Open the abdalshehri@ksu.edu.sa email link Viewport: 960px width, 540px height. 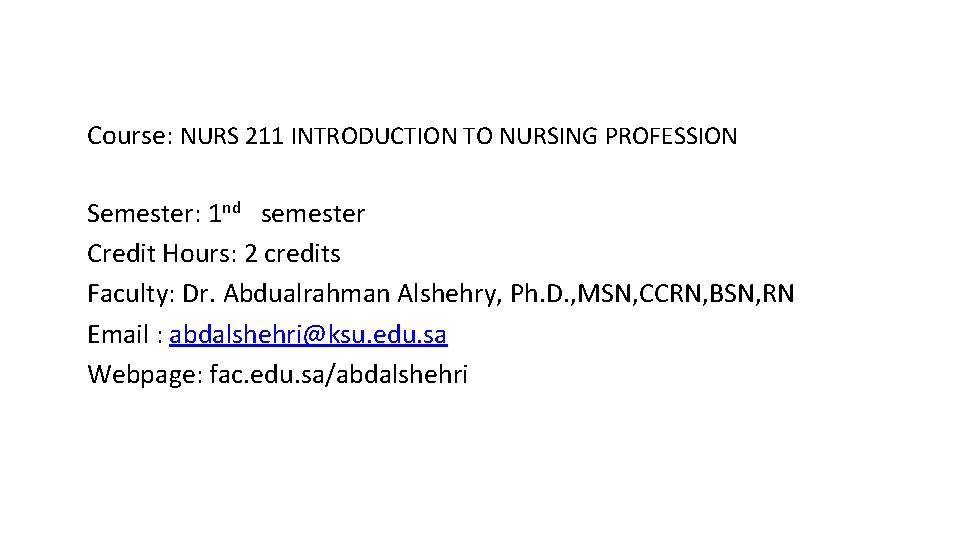pyautogui.click(x=308, y=335)
